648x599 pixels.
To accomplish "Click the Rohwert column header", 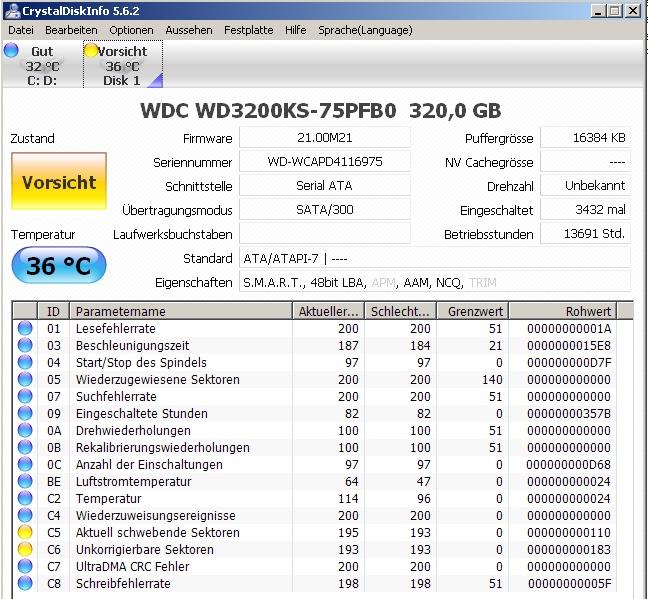I will [562, 311].
